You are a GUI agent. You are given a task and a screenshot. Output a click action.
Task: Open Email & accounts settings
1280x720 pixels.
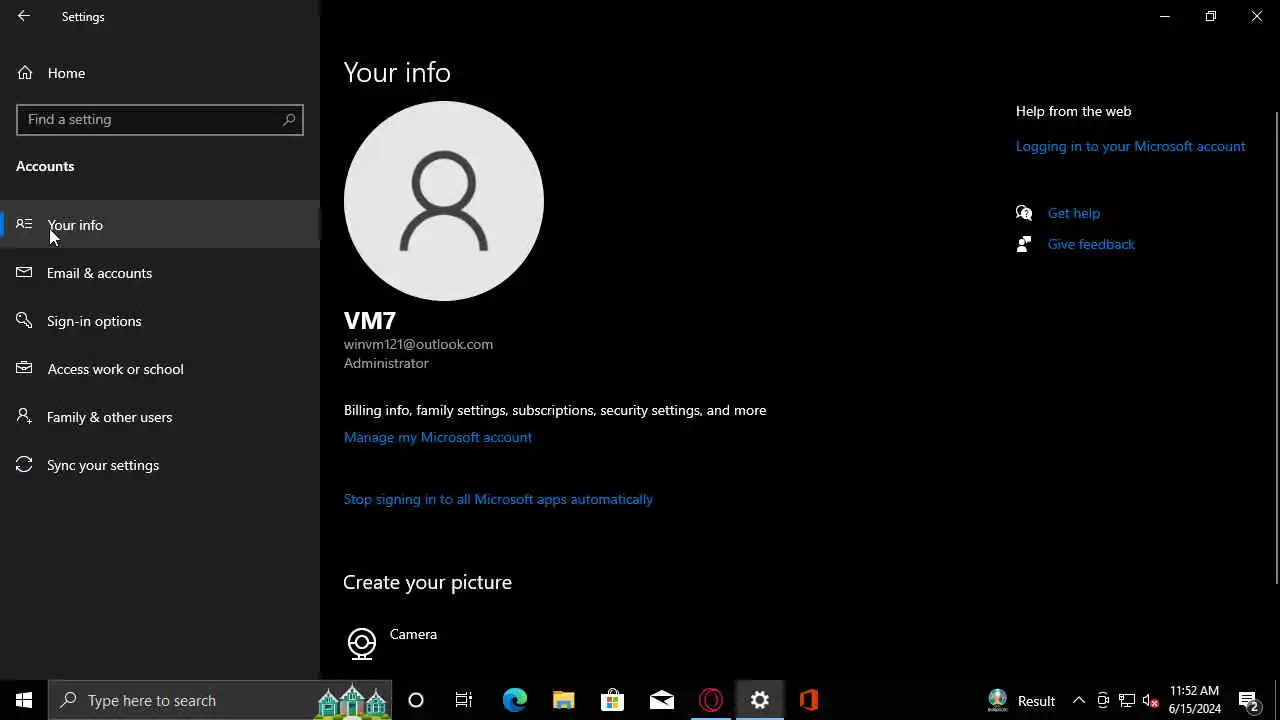point(160,273)
